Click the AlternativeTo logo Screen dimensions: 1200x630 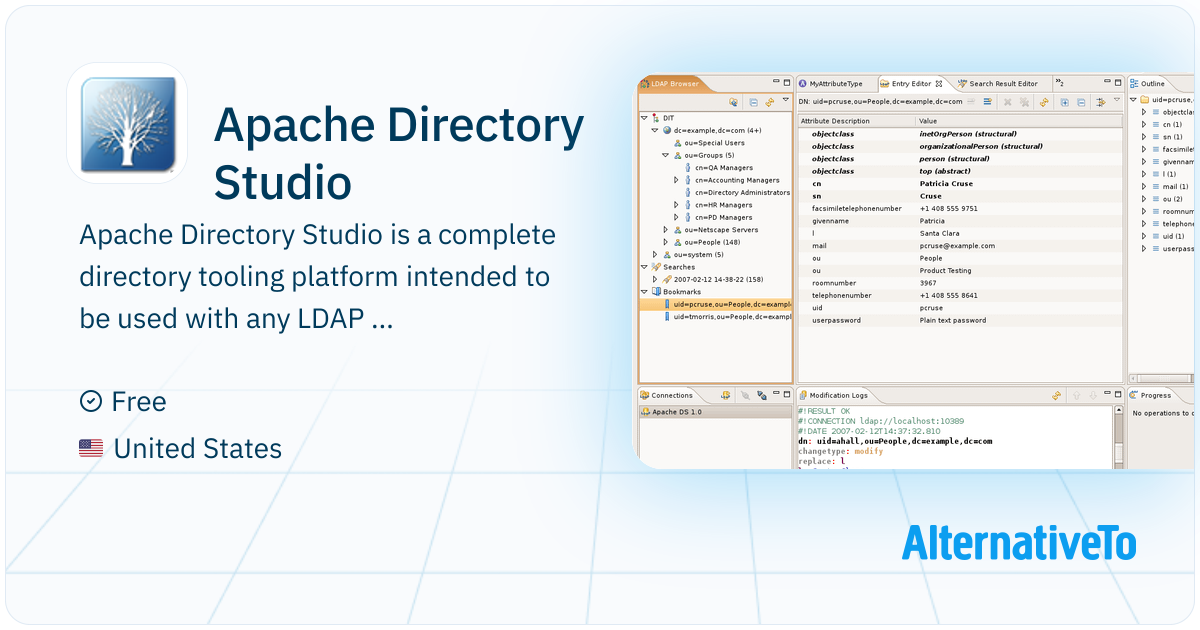pyautogui.click(x=1019, y=543)
